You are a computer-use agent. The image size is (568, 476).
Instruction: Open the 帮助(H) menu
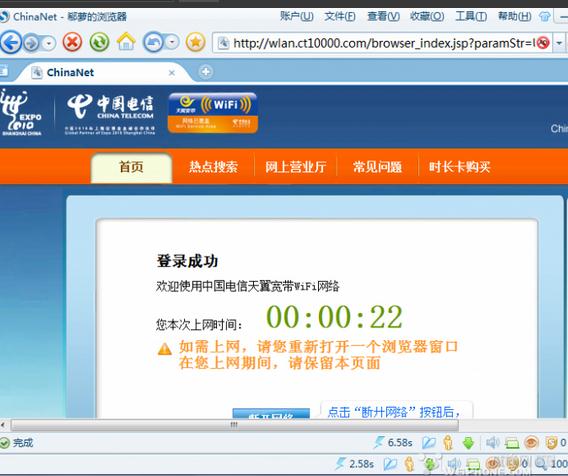pyautogui.click(x=515, y=16)
